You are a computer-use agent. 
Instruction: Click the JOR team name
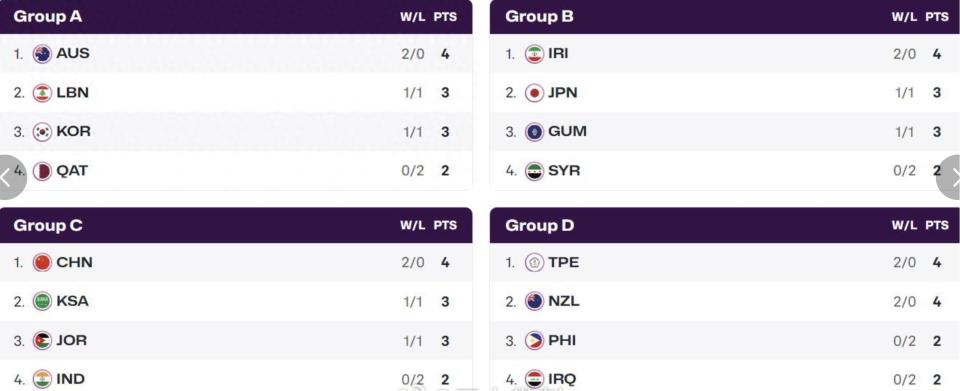click(x=72, y=341)
